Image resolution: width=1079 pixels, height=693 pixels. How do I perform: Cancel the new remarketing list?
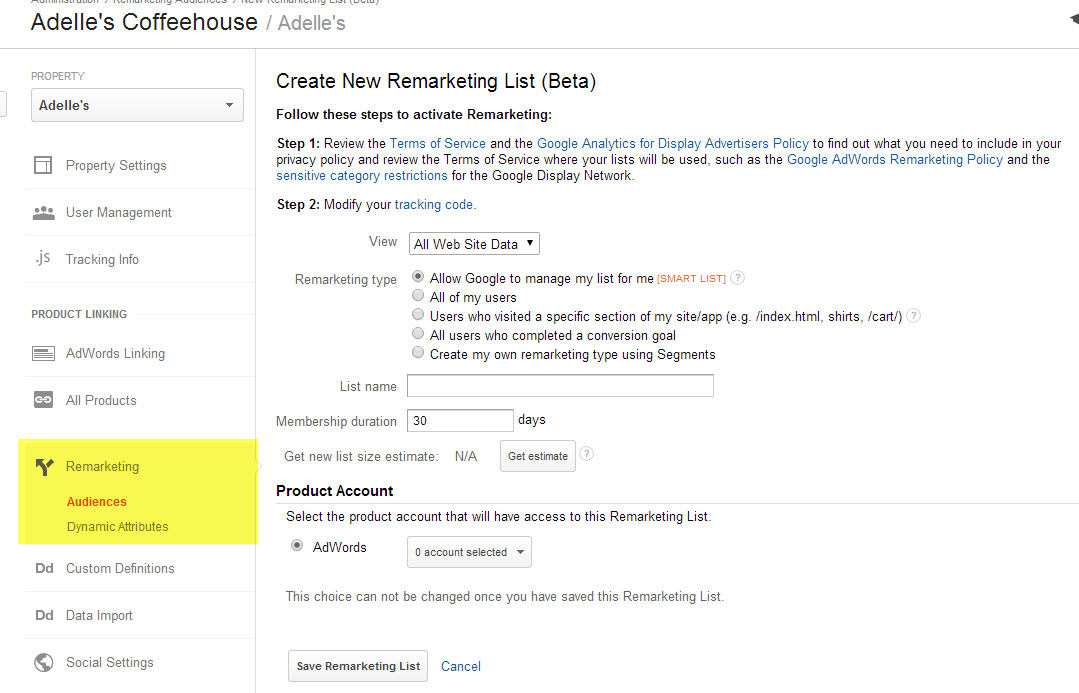point(461,666)
